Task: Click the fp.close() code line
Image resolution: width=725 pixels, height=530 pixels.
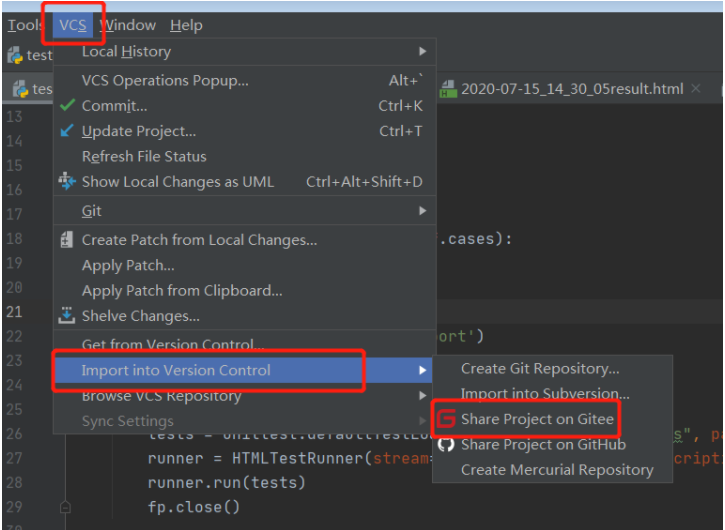Action: click(x=194, y=507)
